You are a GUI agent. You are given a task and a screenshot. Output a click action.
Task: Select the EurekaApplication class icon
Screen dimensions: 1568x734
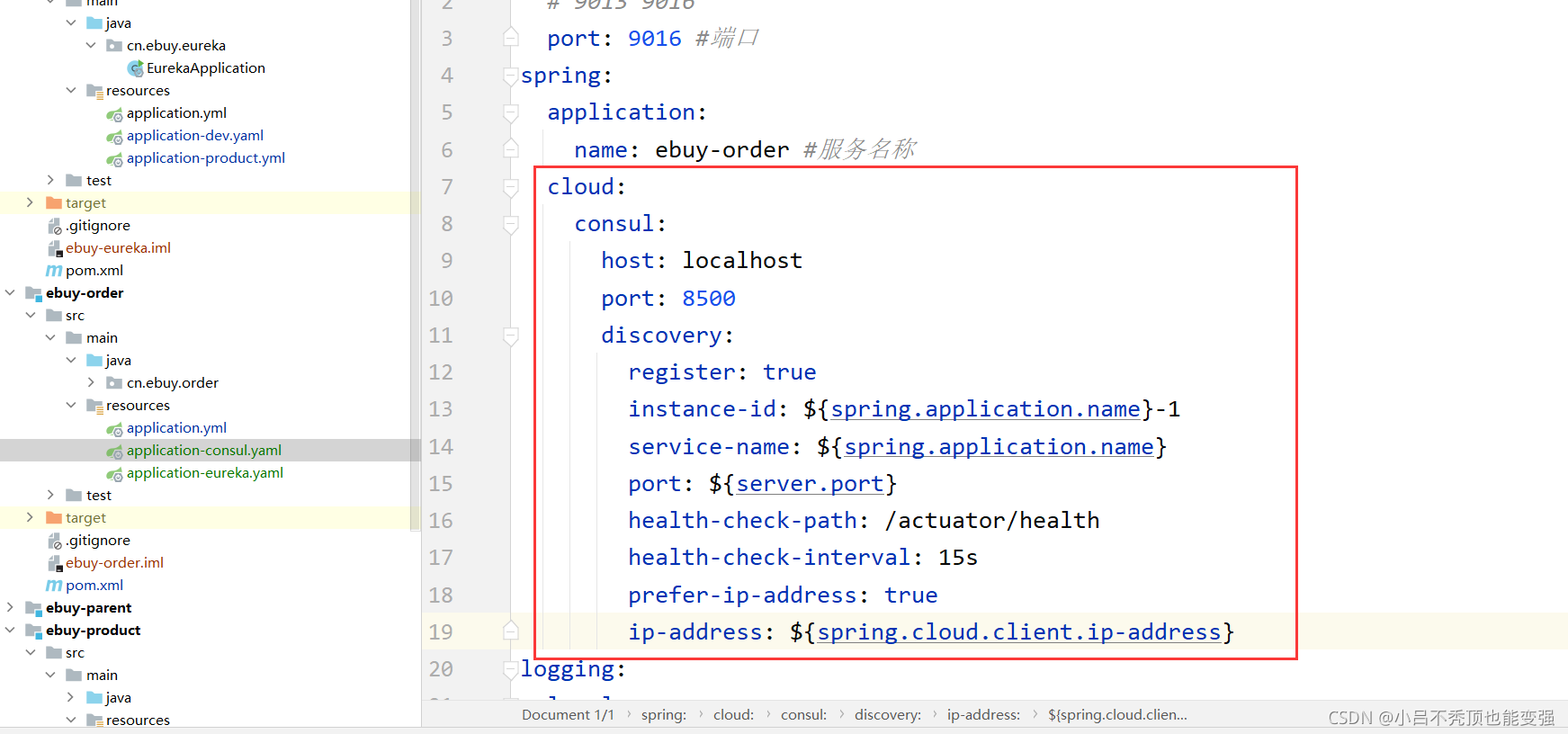(136, 68)
